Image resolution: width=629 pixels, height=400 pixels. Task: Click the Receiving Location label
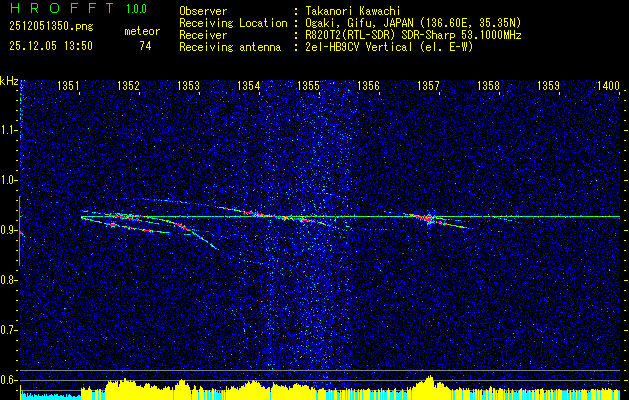coord(233,23)
